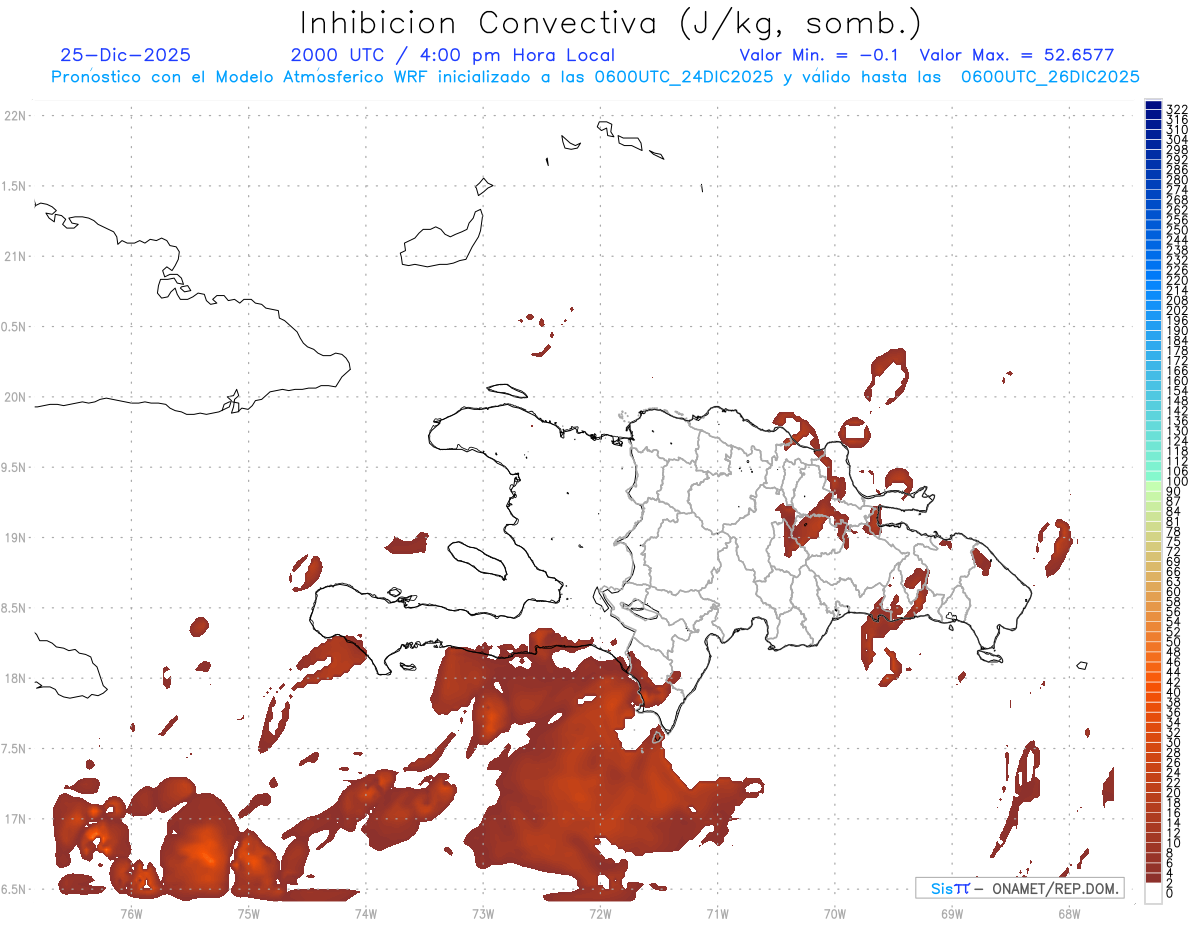Click the "17N" latitude label
Screen dimensions: 1200x927
tap(15, 820)
